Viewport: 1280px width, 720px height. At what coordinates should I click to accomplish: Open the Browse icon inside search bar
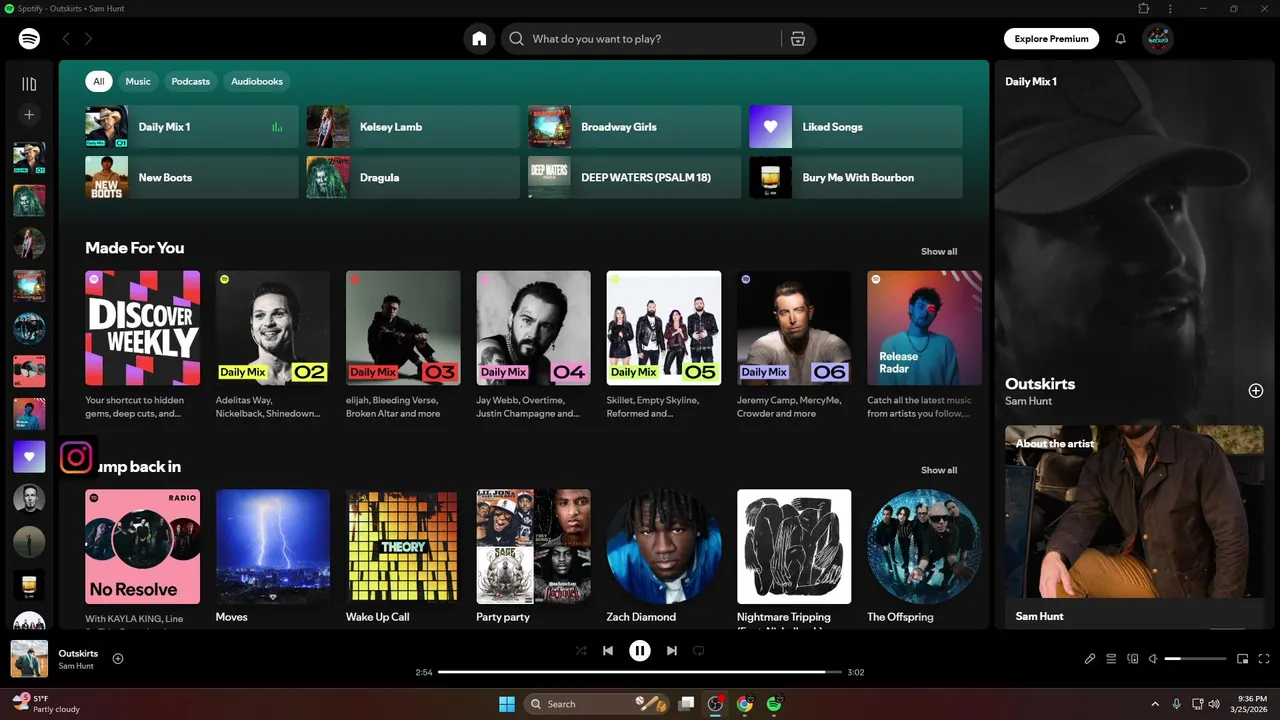point(797,39)
